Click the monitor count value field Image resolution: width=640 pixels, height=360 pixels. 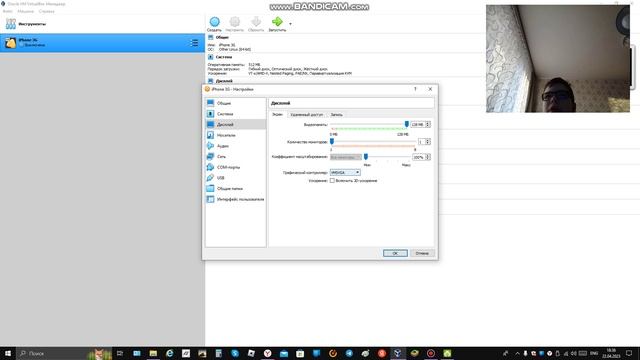click(421, 142)
